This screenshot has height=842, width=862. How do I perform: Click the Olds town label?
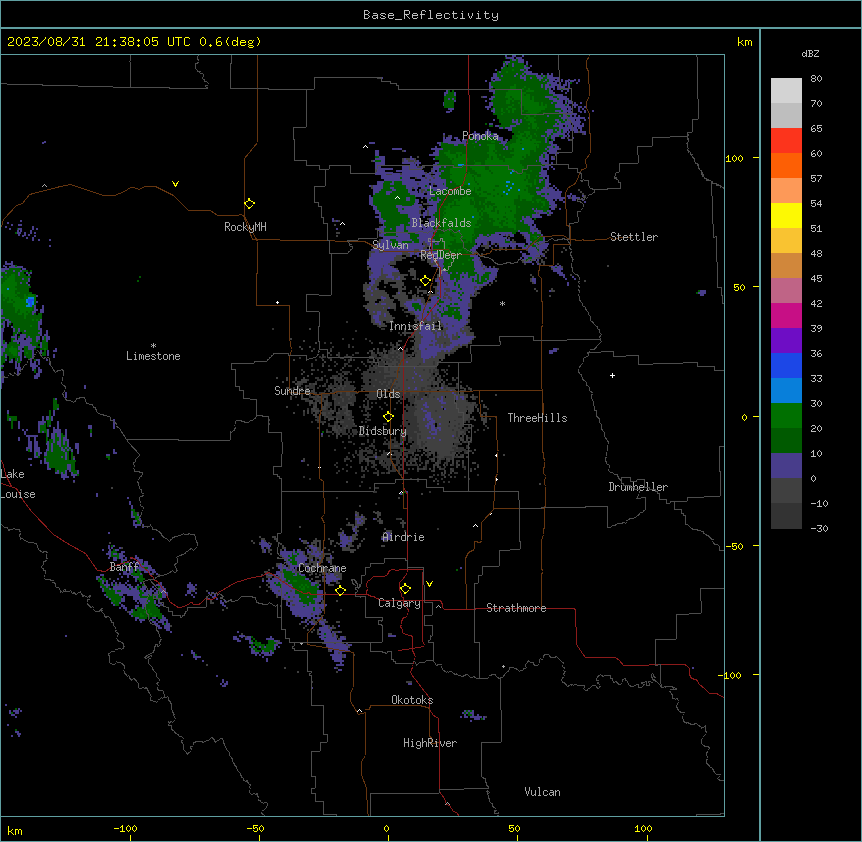coord(388,394)
